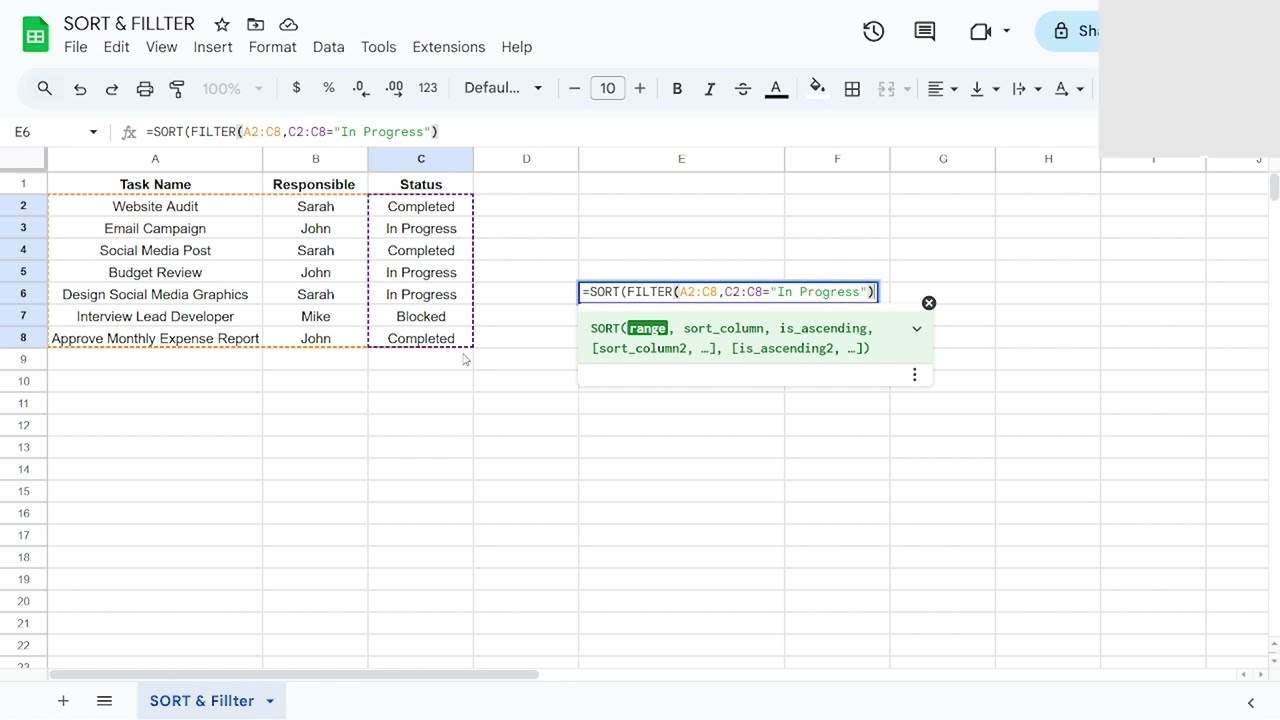Screen dimensions: 1280x720
Task: Open the Extensions menu
Action: pos(448,47)
